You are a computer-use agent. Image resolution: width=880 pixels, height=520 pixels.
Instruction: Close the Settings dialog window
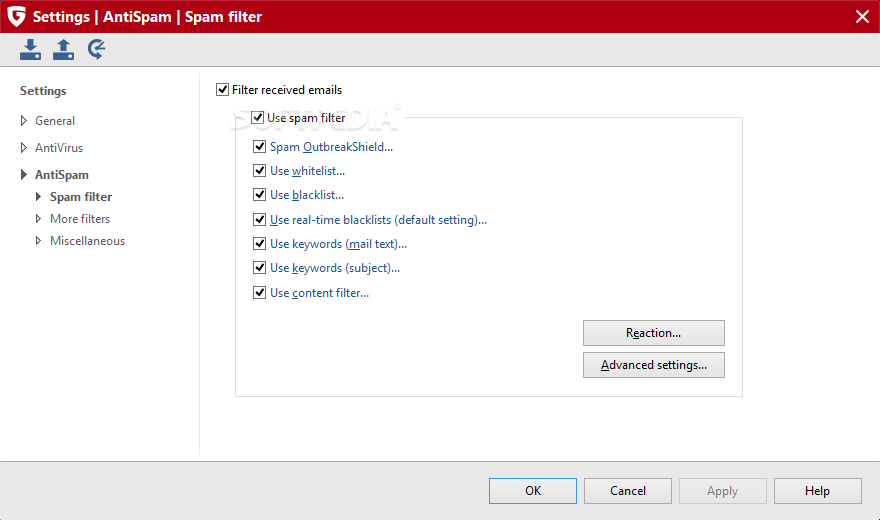(863, 16)
